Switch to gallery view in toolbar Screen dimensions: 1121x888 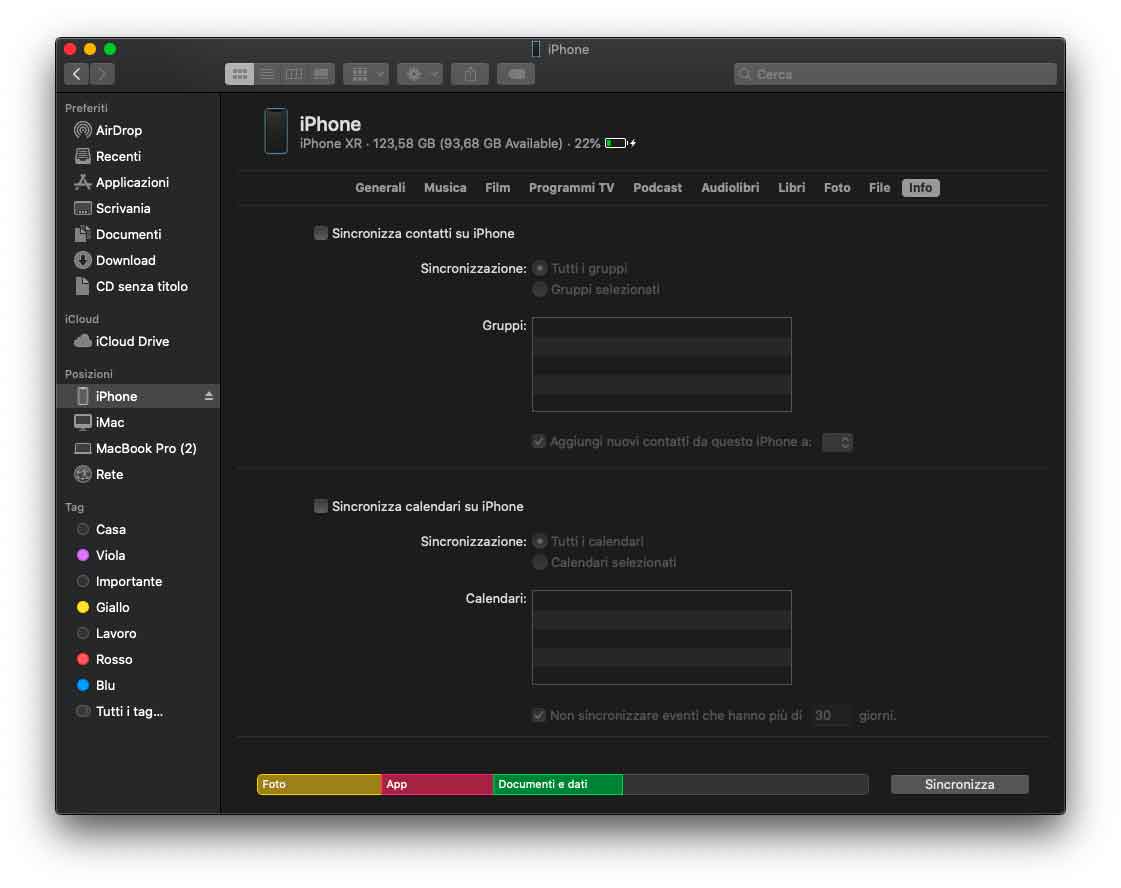pyautogui.click(x=321, y=74)
